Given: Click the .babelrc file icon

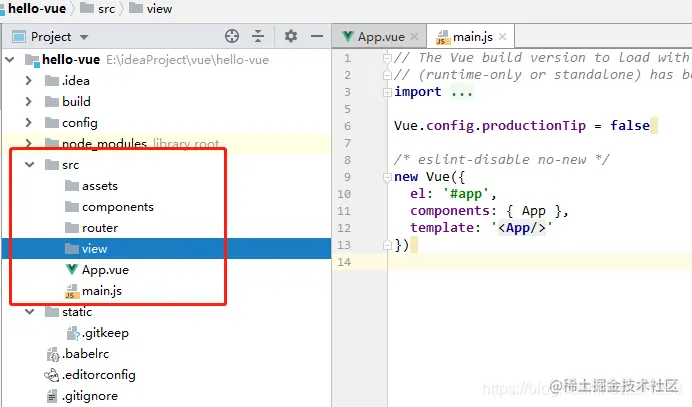Looking at the screenshot, I should [x=53, y=354].
